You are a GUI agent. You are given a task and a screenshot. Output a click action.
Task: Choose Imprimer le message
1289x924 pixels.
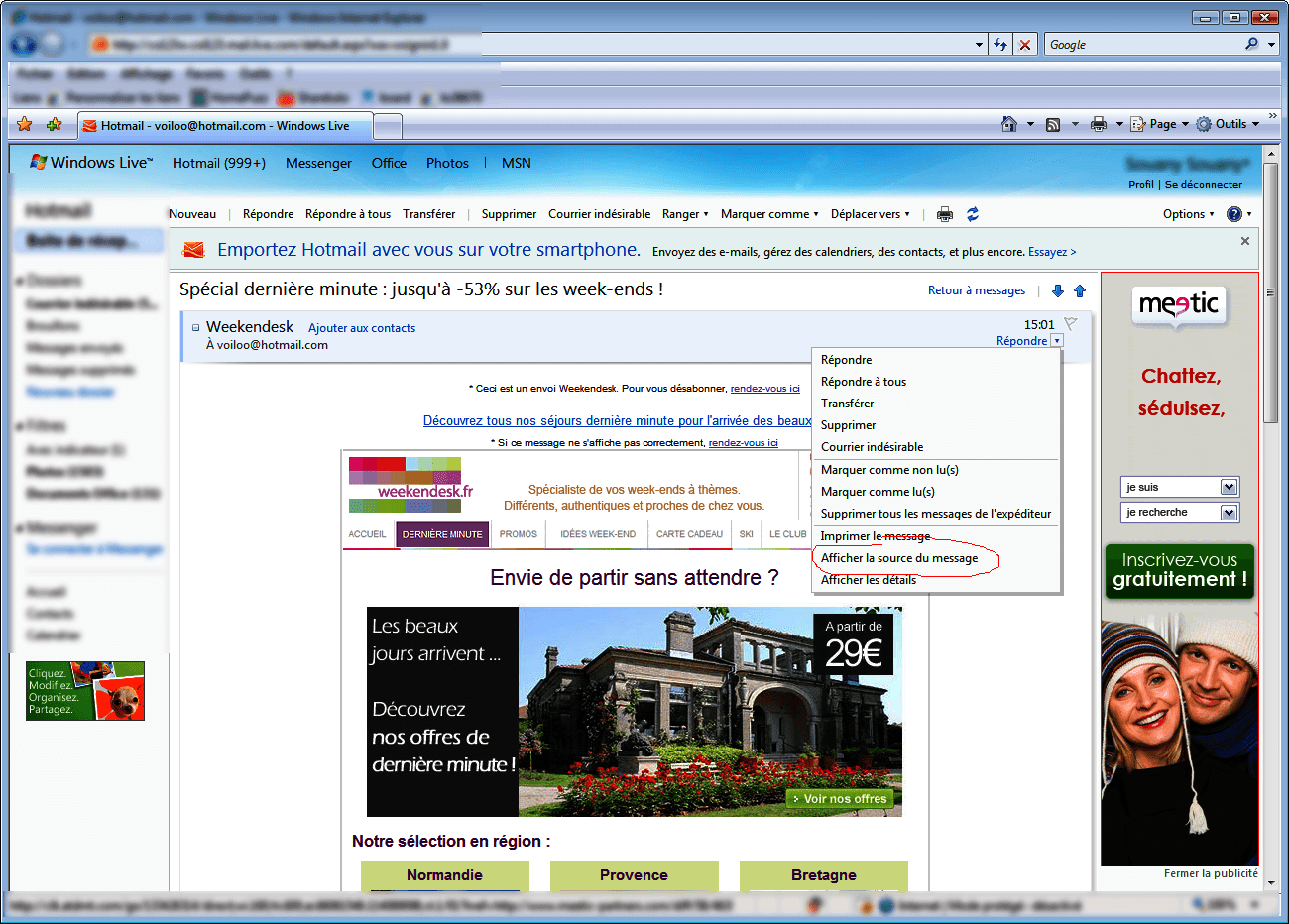tap(936, 536)
